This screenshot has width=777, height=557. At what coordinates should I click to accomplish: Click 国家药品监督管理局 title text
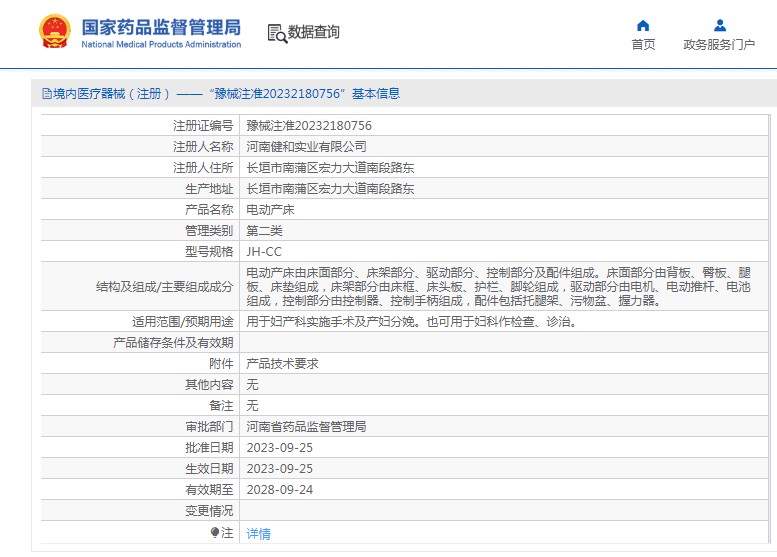(x=161, y=27)
